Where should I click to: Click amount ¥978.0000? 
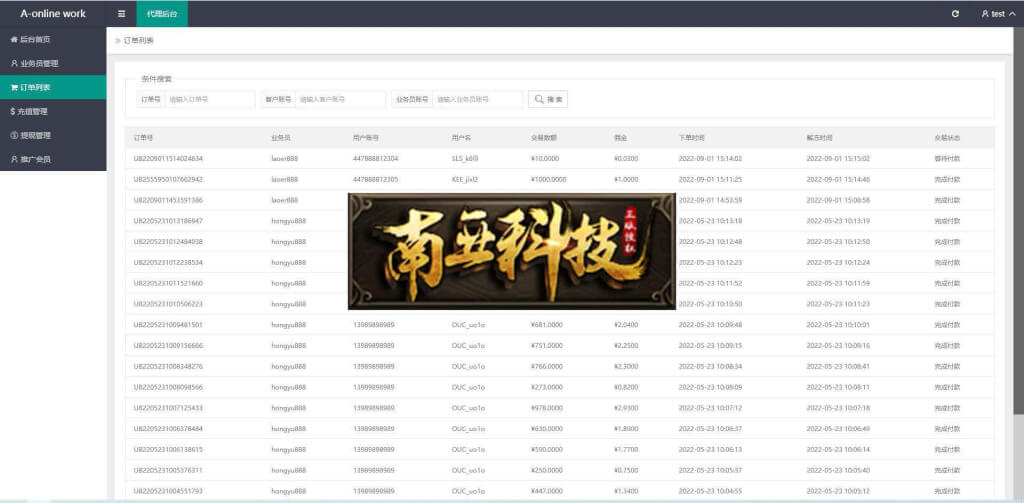pyautogui.click(x=547, y=408)
